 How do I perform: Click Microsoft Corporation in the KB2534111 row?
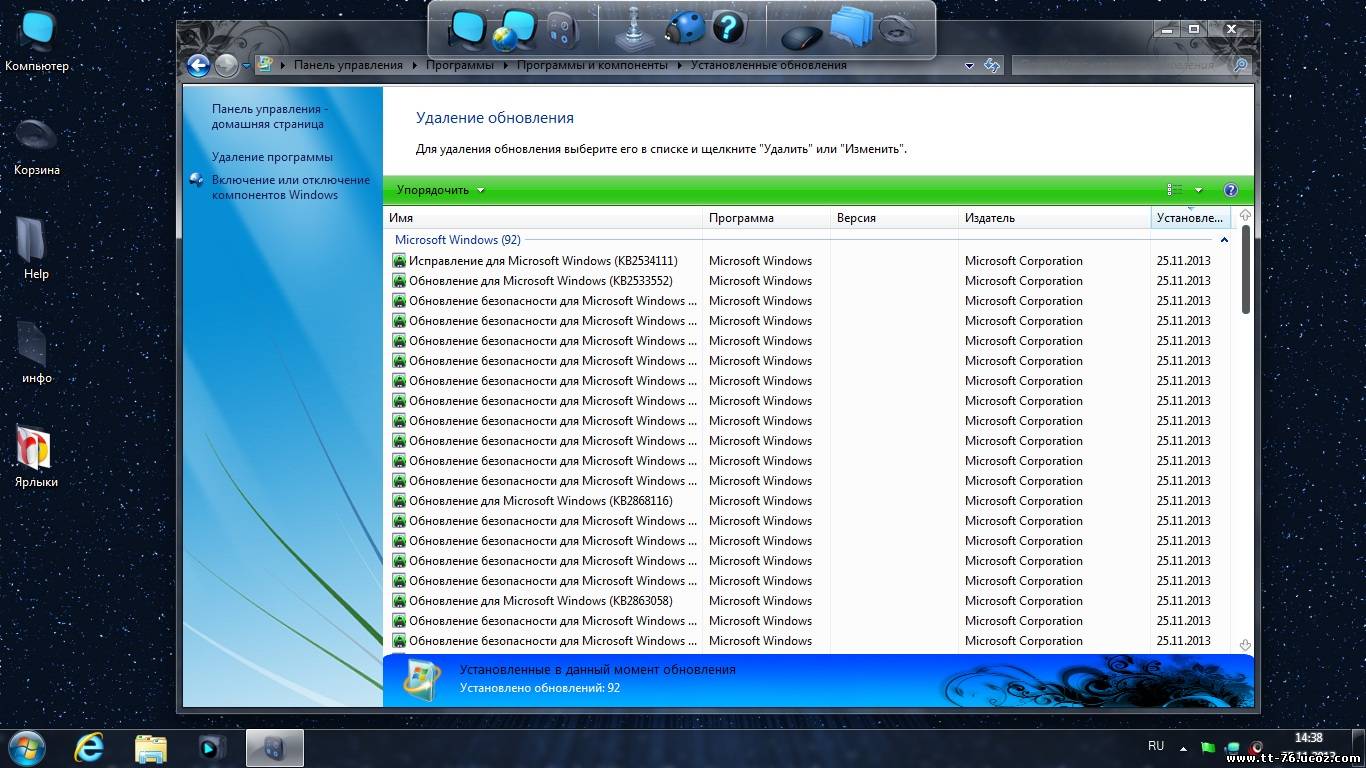pos(1023,261)
